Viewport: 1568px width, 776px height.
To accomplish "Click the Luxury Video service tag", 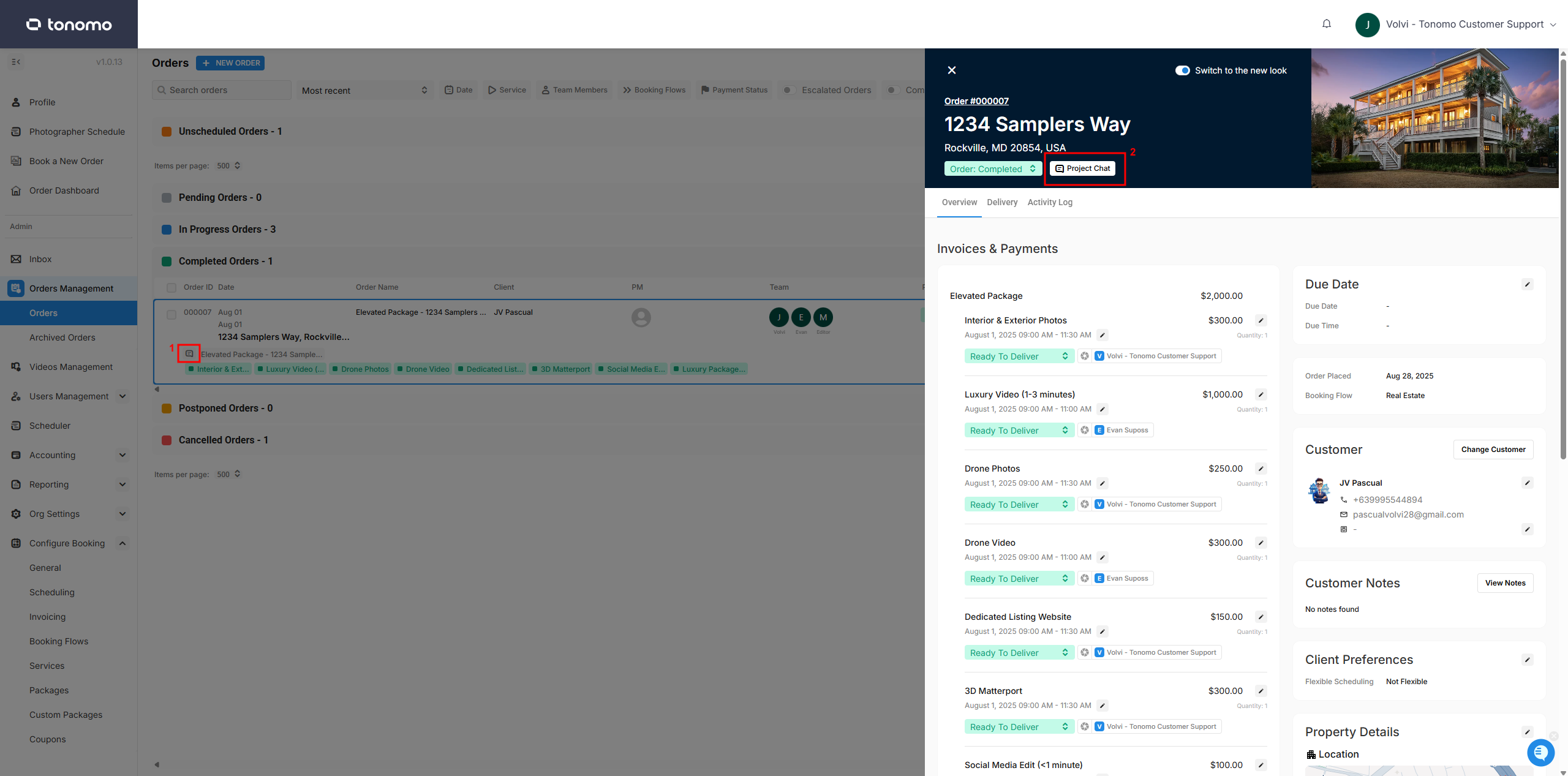I will tap(292, 369).
